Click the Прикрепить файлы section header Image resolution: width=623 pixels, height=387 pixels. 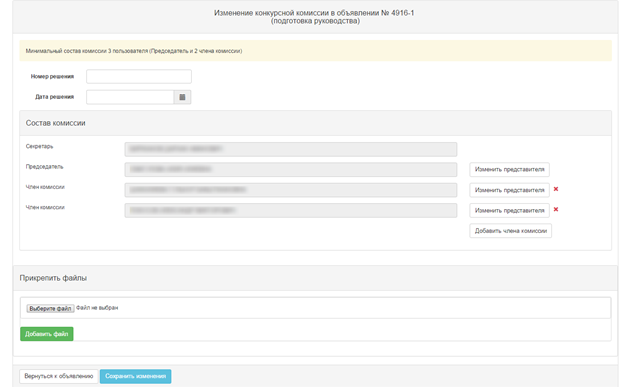[x=315, y=278]
